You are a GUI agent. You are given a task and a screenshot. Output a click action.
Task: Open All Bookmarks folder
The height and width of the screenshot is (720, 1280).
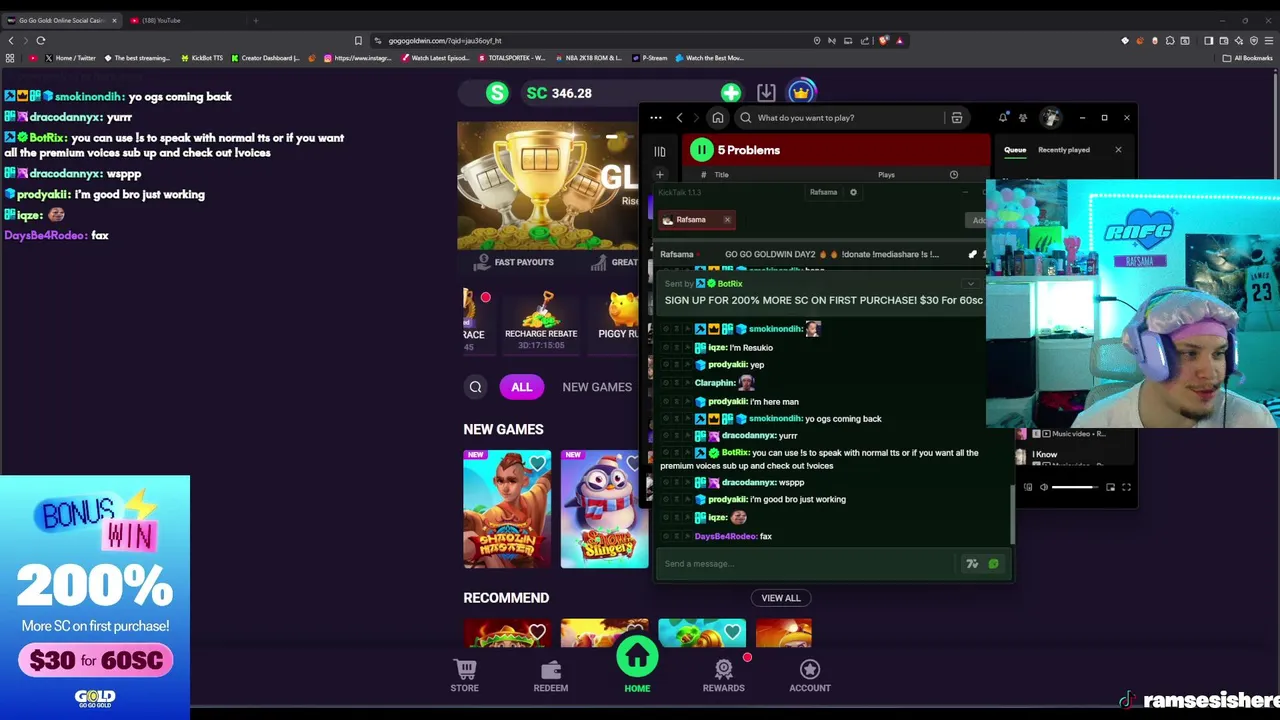(1247, 58)
